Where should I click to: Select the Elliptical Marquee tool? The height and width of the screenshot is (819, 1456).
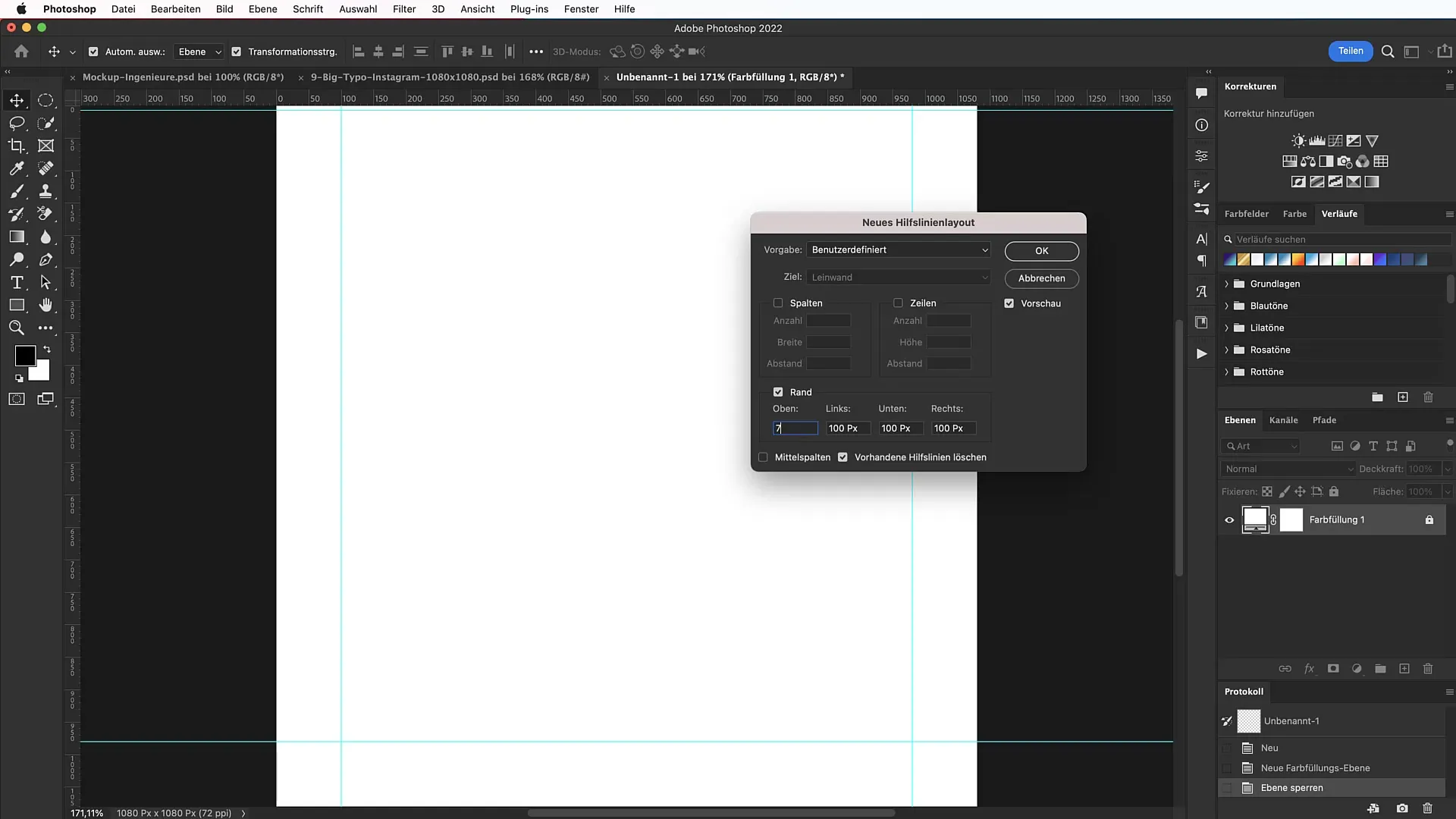click(45, 100)
